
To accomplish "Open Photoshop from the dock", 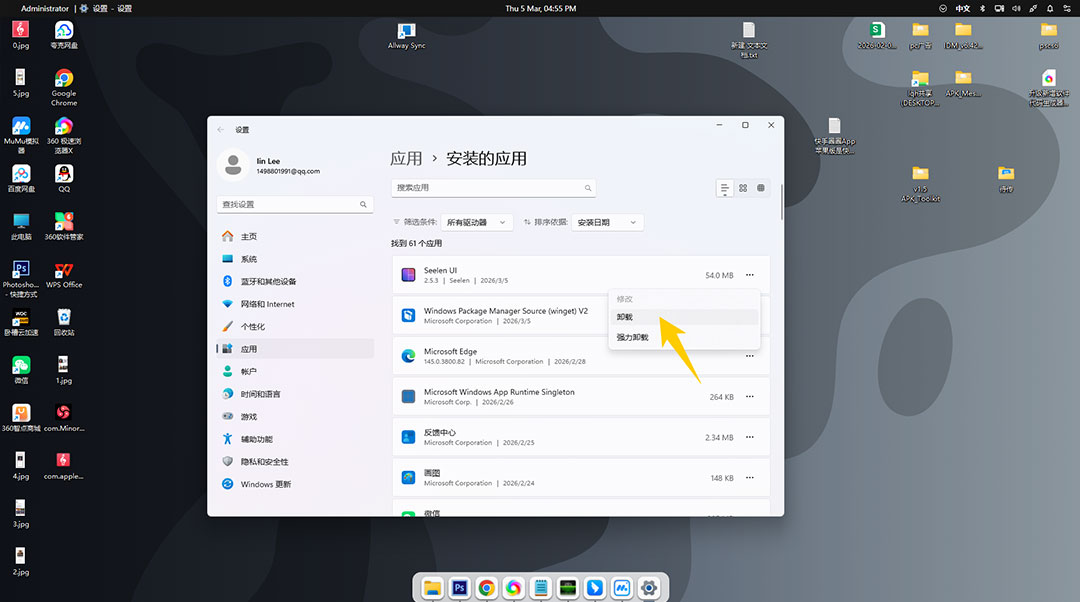I will (459, 588).
